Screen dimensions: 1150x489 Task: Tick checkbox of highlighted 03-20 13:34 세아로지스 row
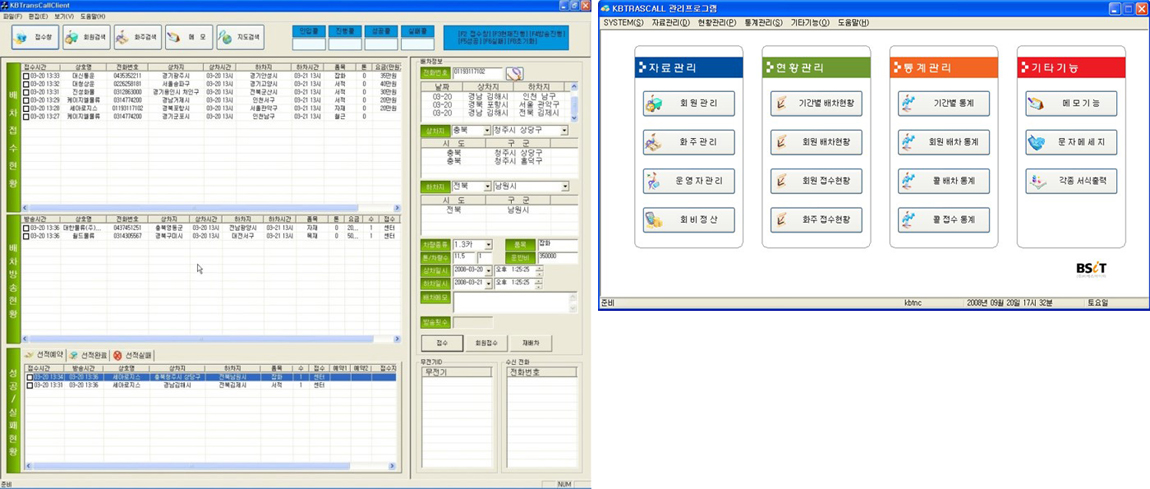coord(30,377)
